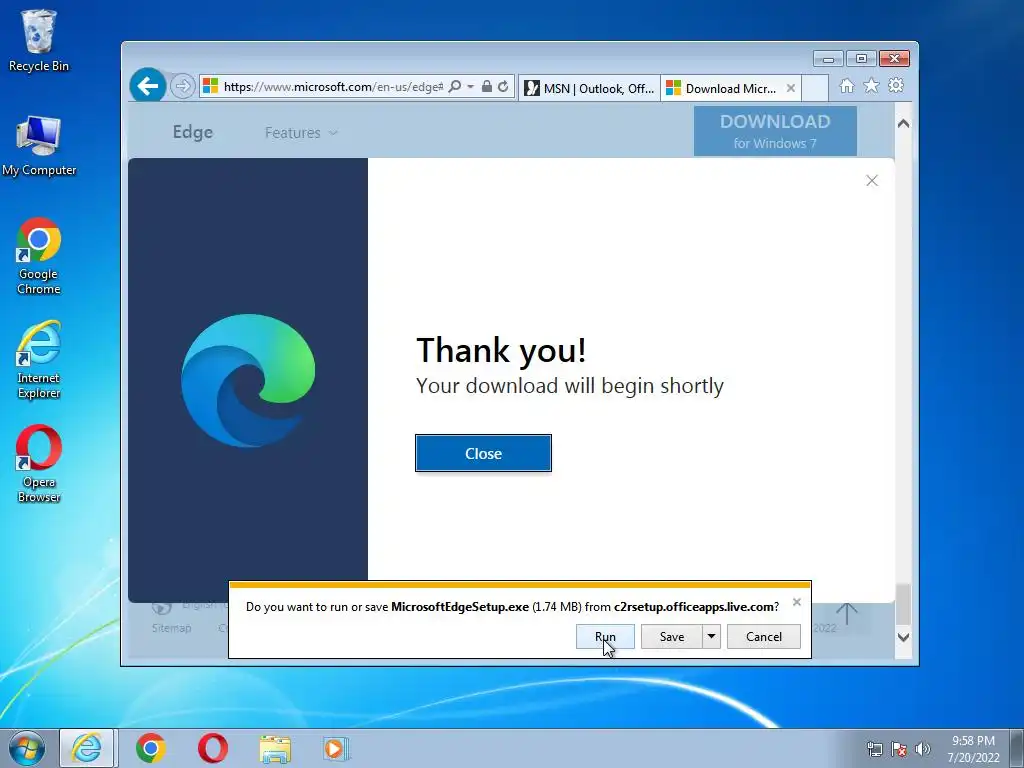Image resolution: width=1024 pixels, height=768 pixels.
Task: Open Windows Explorer folder taskbar icon
Action: 275,749
